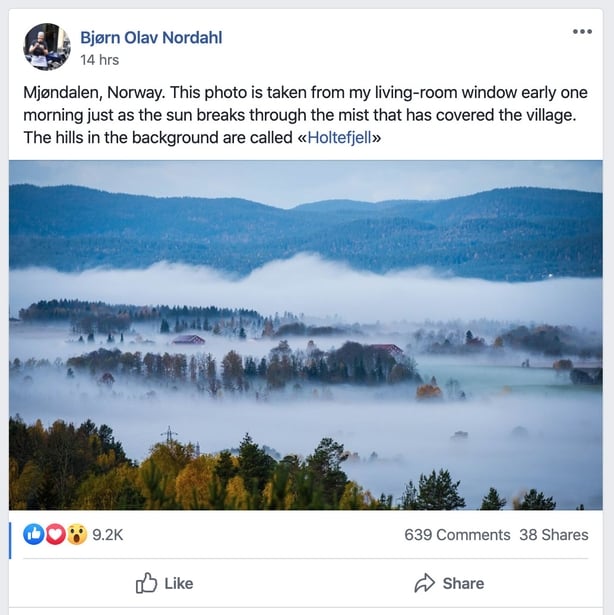Open the misty village photo
614x615 pixels.
click(306, 334)
